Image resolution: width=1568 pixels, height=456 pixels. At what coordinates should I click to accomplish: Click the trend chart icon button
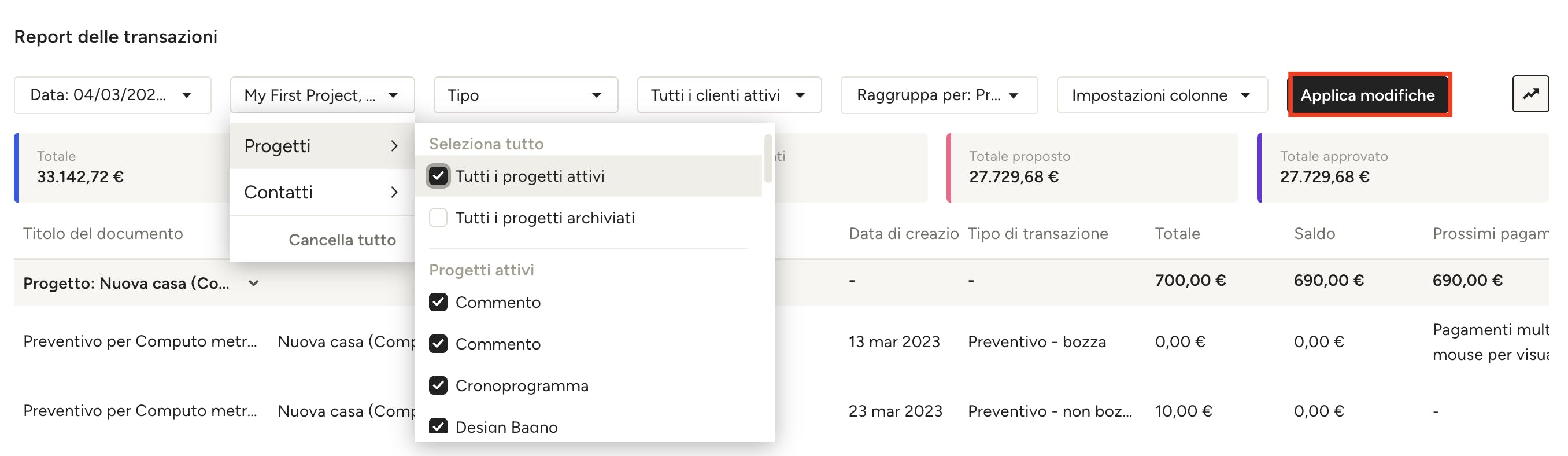click(x=1530, y=94)
